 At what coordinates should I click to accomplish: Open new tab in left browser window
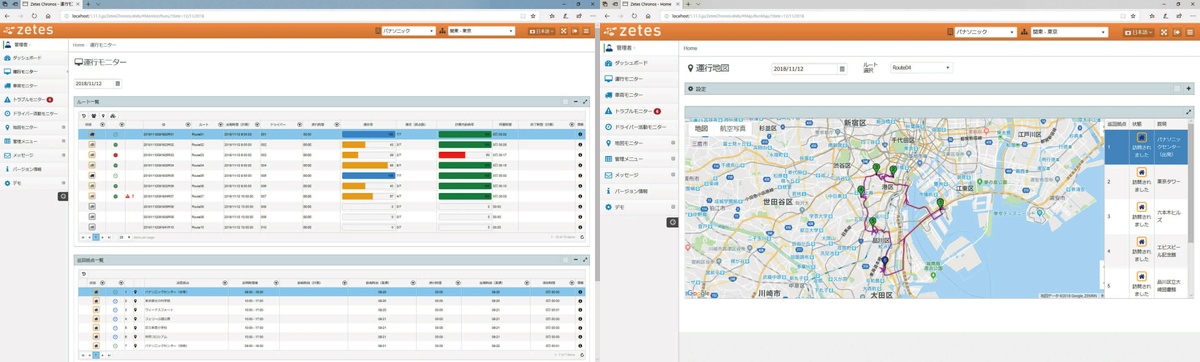point(88,5)
